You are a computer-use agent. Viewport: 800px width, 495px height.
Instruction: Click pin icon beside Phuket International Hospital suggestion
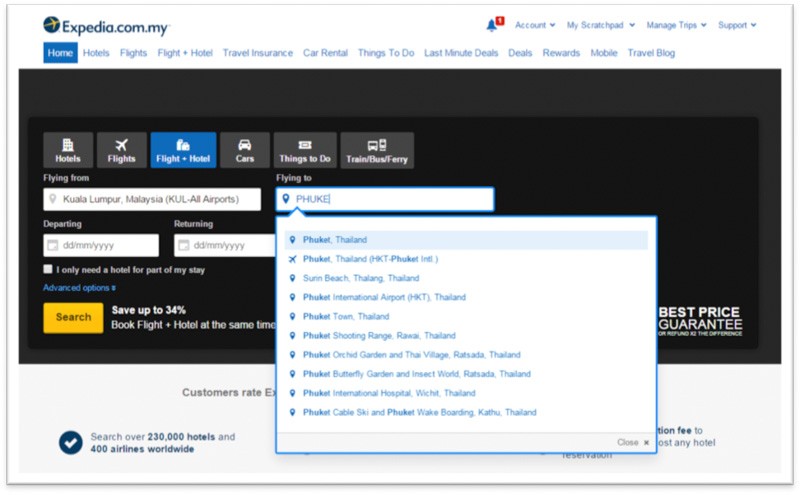pos(292,393)
